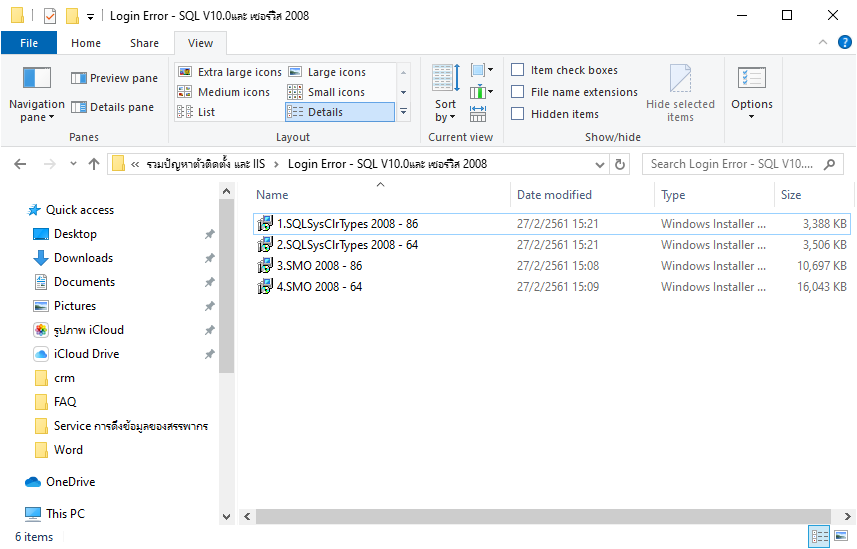
Task: Toggle the Preview pane
Action: 114,78
